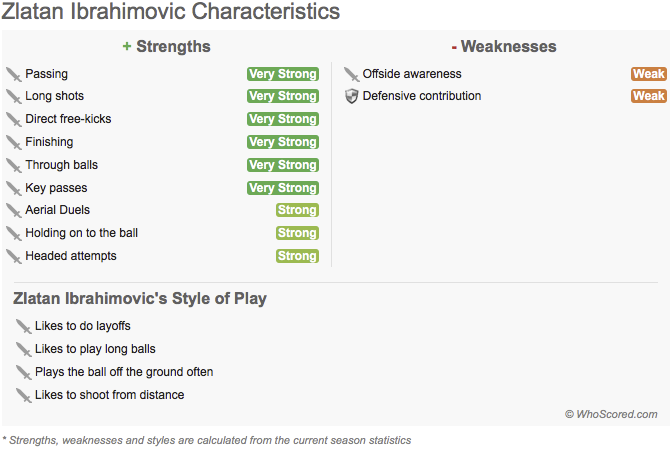This screenshot has width=670, height=450.
Task: Click the Very Strong badge for Passing
Action: pyautogui.click(x=283, y=74)
